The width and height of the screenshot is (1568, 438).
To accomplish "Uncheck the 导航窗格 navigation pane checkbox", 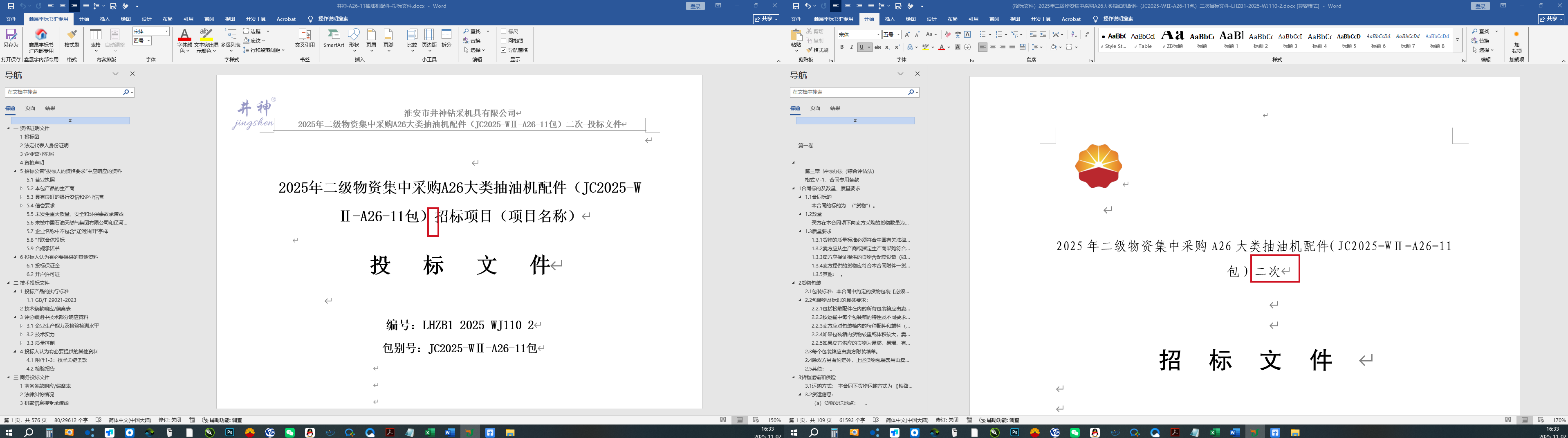I will pos(503,50).
